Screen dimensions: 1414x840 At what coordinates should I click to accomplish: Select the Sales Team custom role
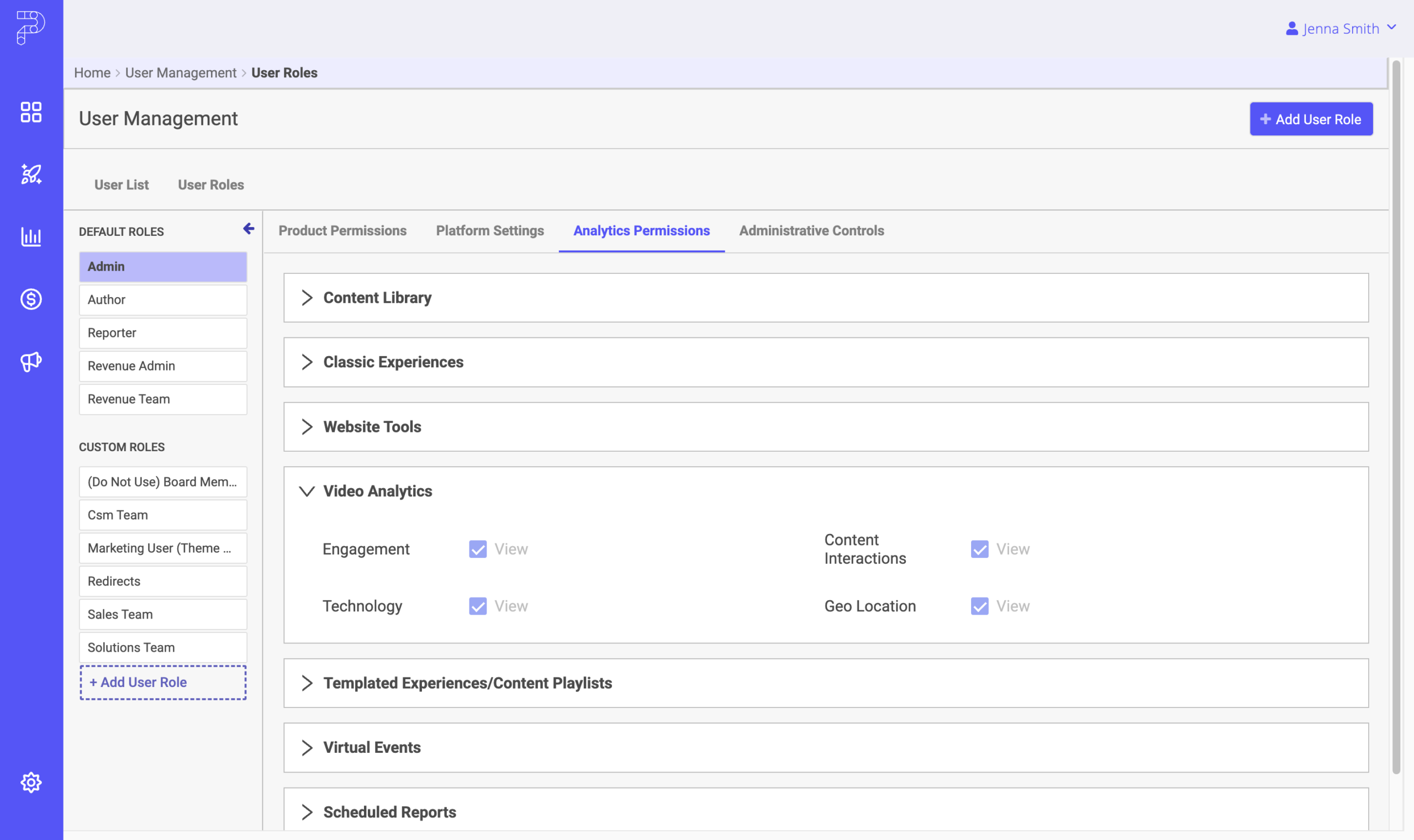pos(163,614)
